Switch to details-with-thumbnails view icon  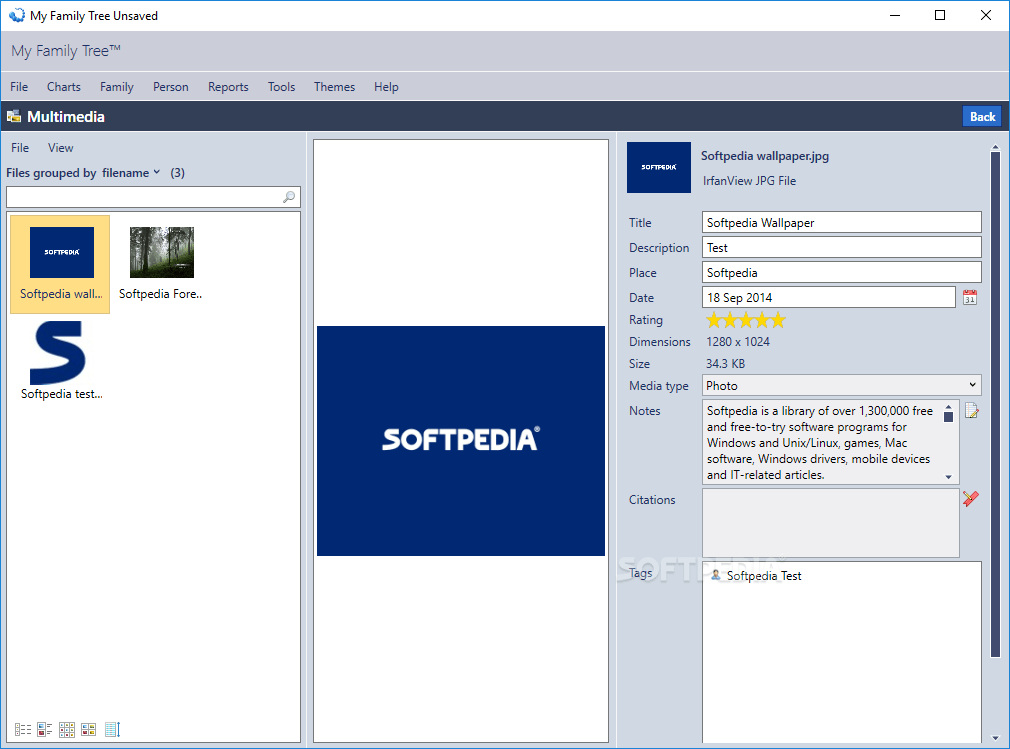click(44, 729)
